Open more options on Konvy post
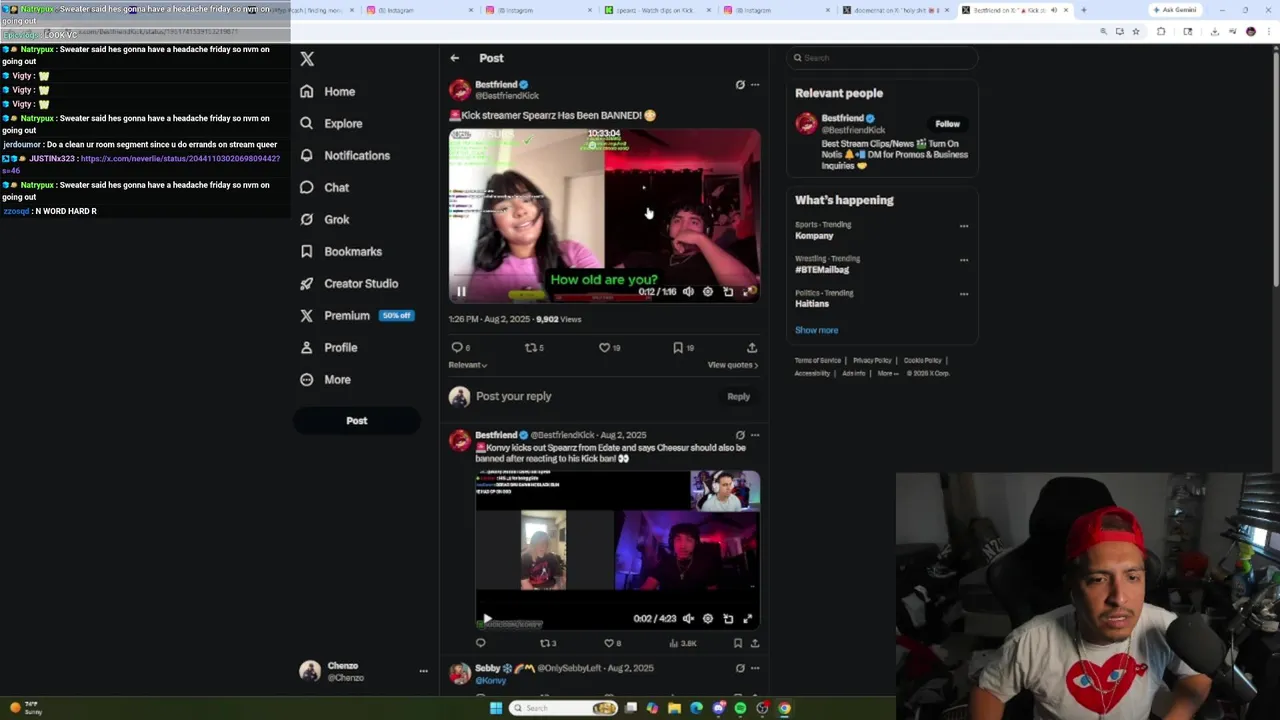 755,435
